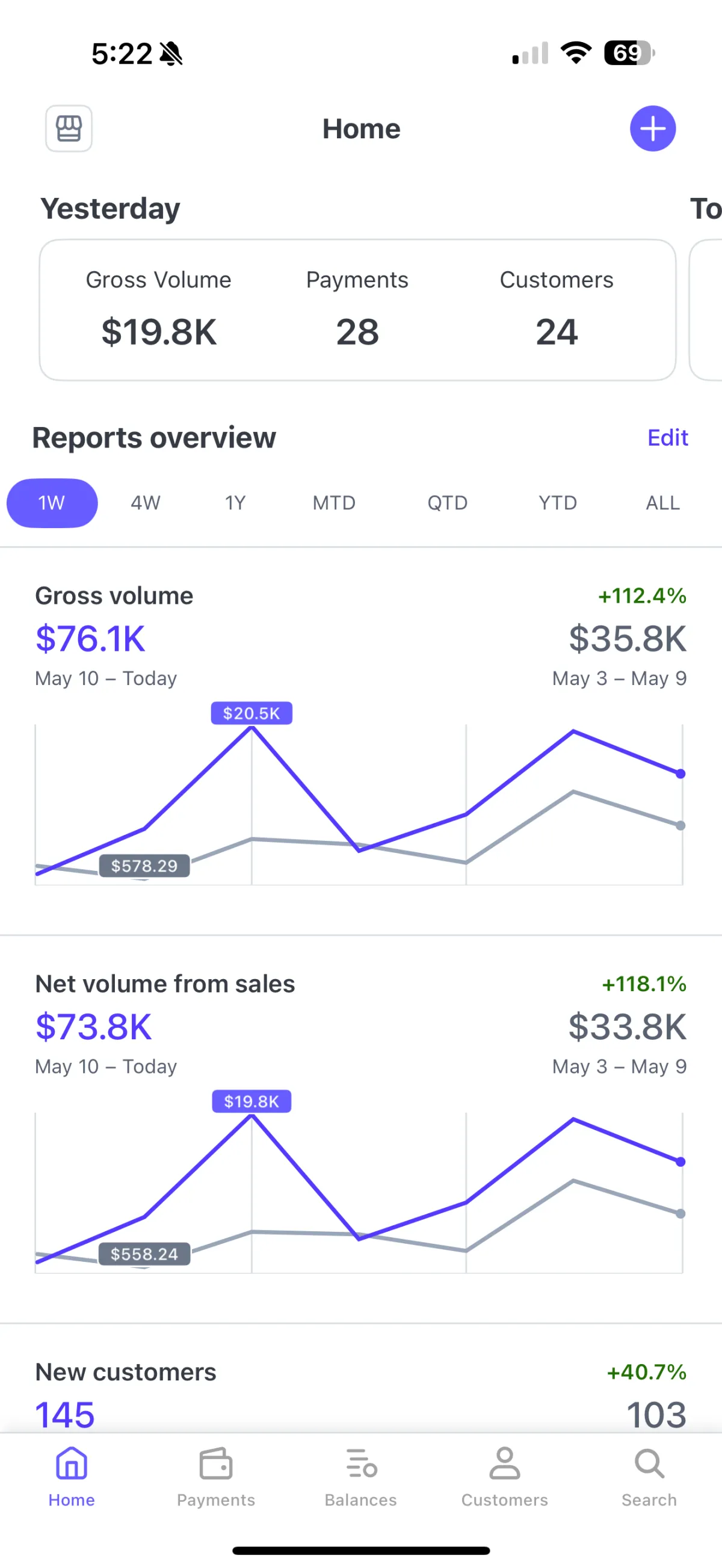
Task: Switch to the 1Y time range
Action: (235, 503)
